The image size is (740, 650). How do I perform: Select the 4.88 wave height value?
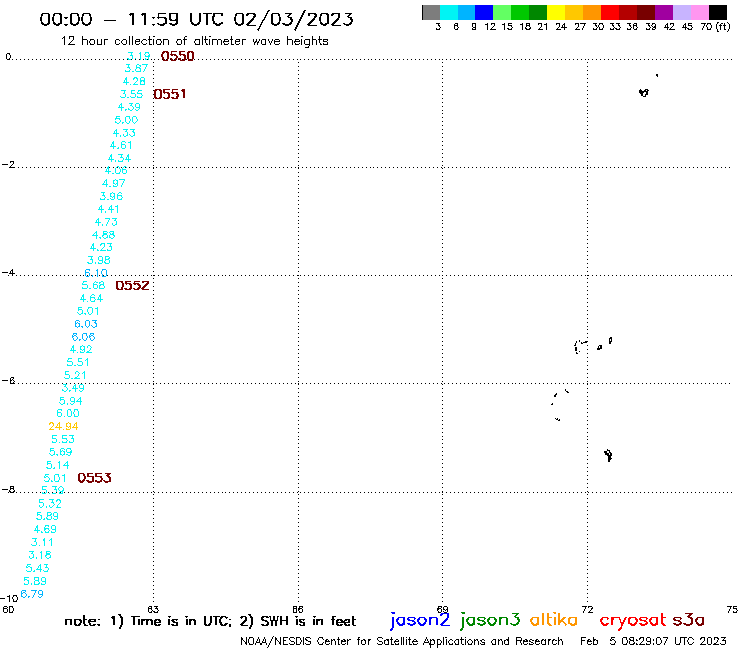103,235
